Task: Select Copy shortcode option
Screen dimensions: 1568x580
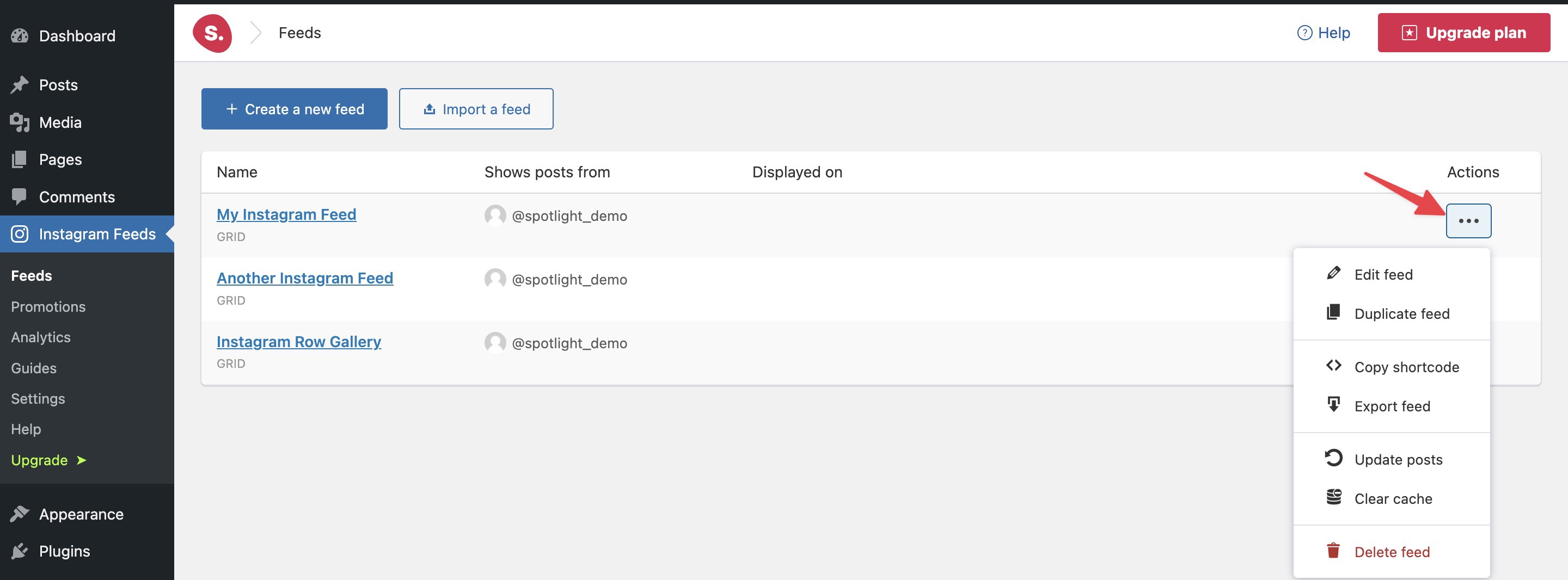Action: tap(1391, 367)
